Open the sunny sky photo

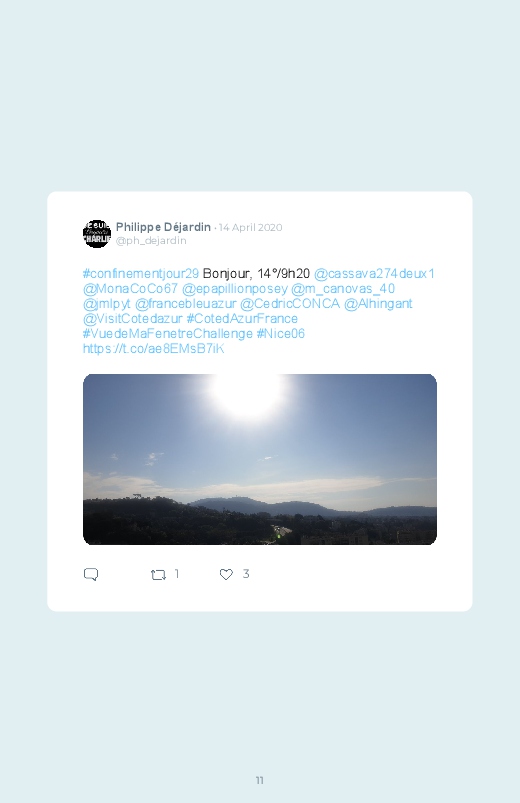pos(260,459)
